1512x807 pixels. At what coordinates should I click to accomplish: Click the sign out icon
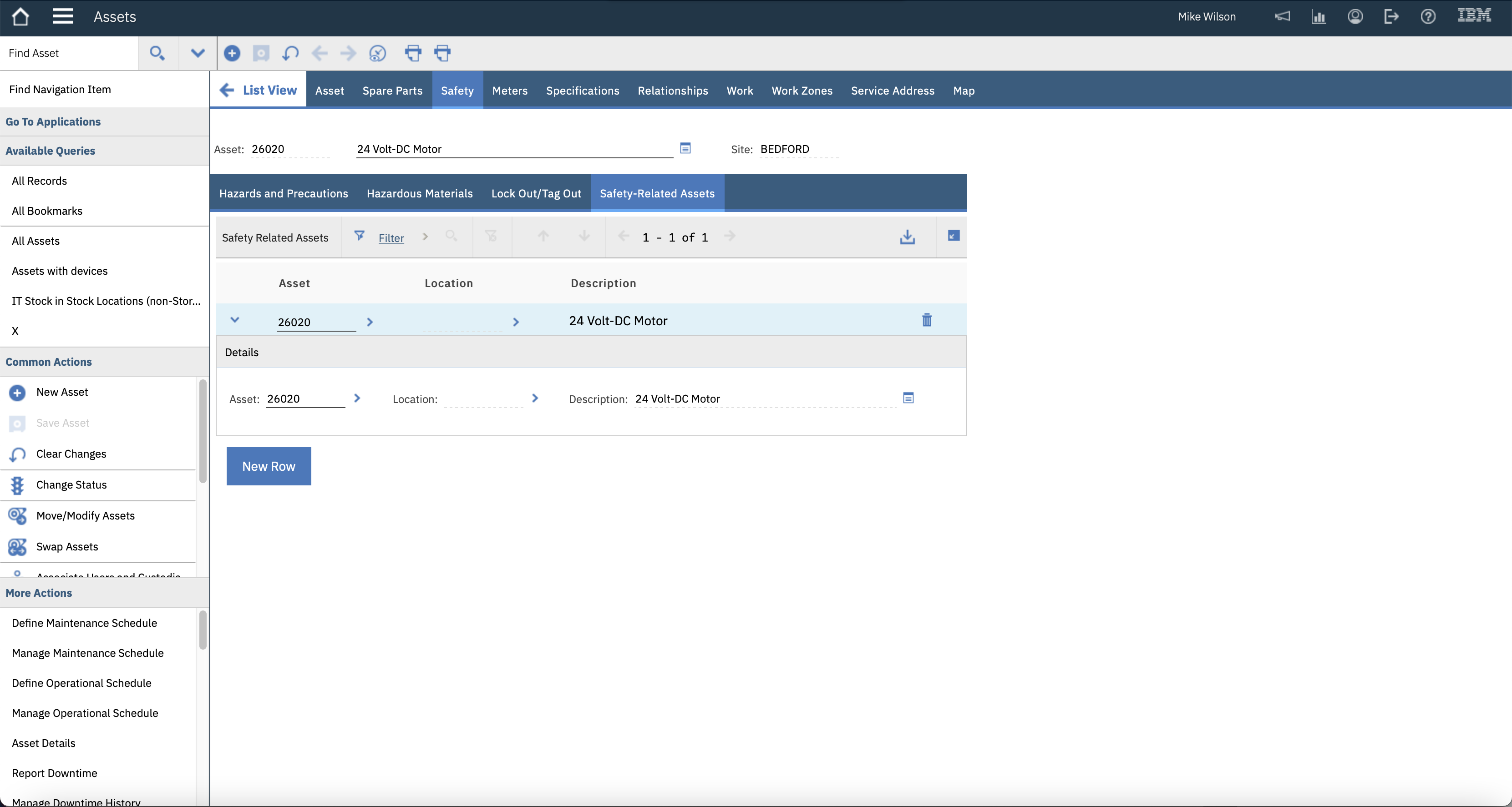pyautogui.click(x=1391, y=16)
